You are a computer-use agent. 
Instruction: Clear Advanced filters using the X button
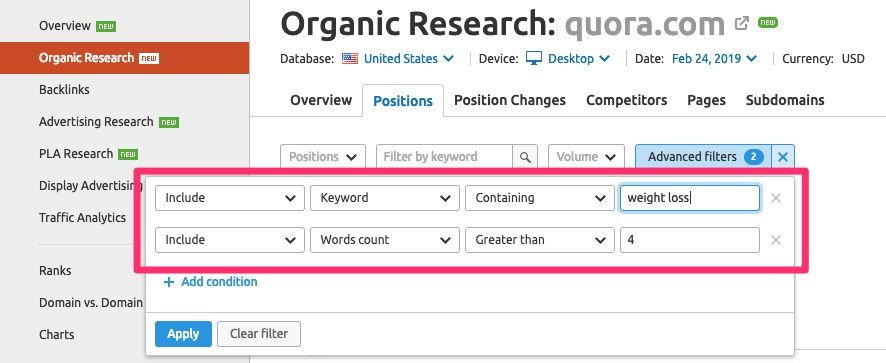pyautogui.click(x=783, y=157)
